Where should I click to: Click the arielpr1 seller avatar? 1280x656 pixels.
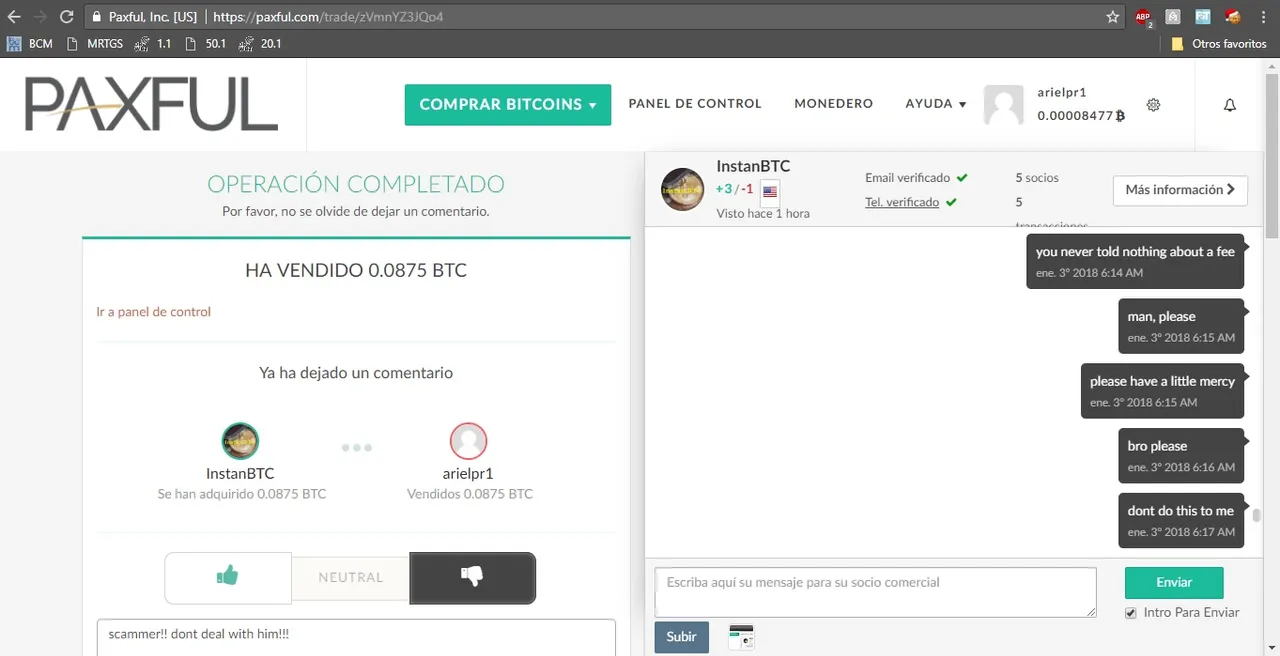pyautogui.click(x=468, y=441)
